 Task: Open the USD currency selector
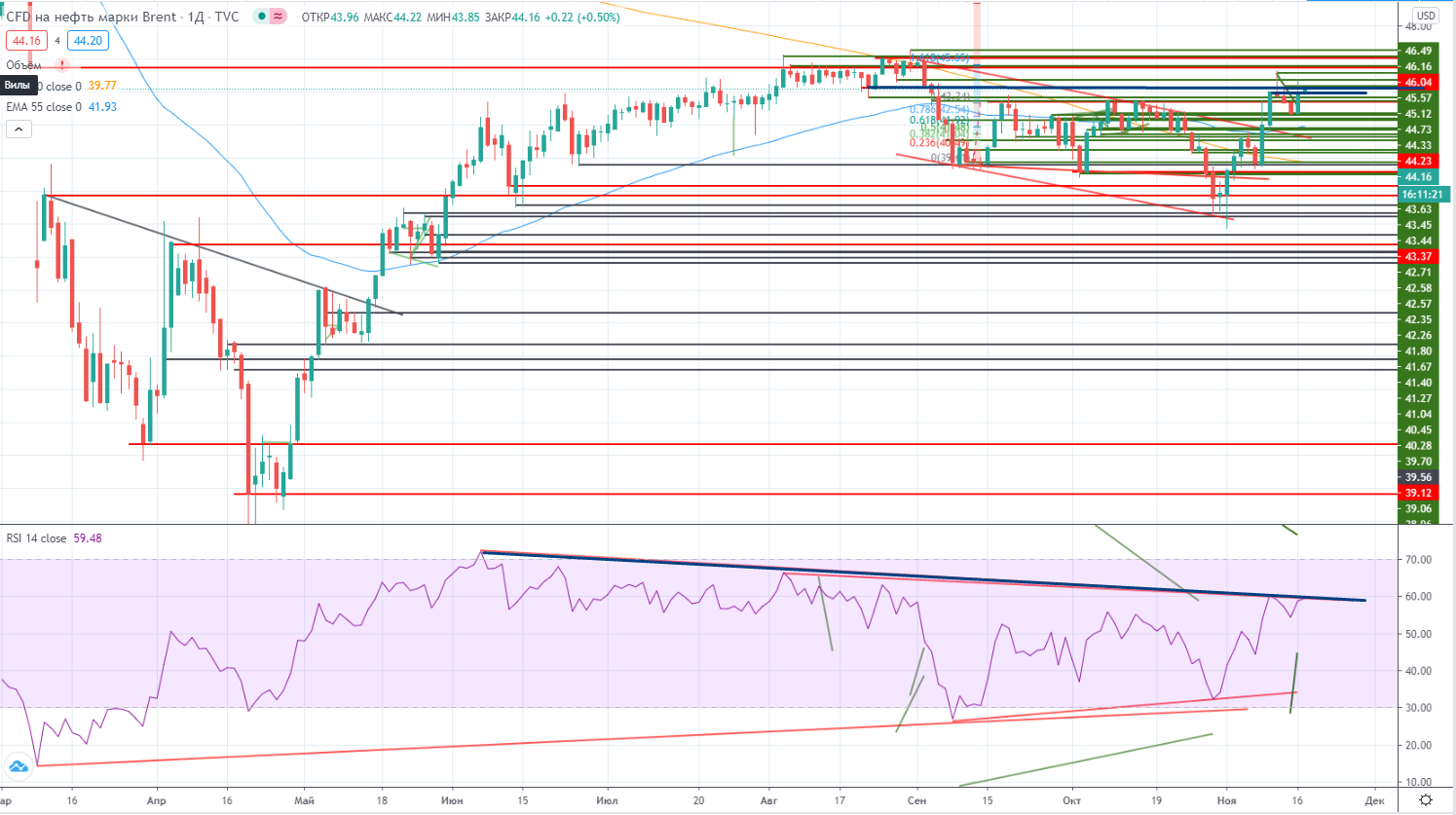tap(1426, 16)
